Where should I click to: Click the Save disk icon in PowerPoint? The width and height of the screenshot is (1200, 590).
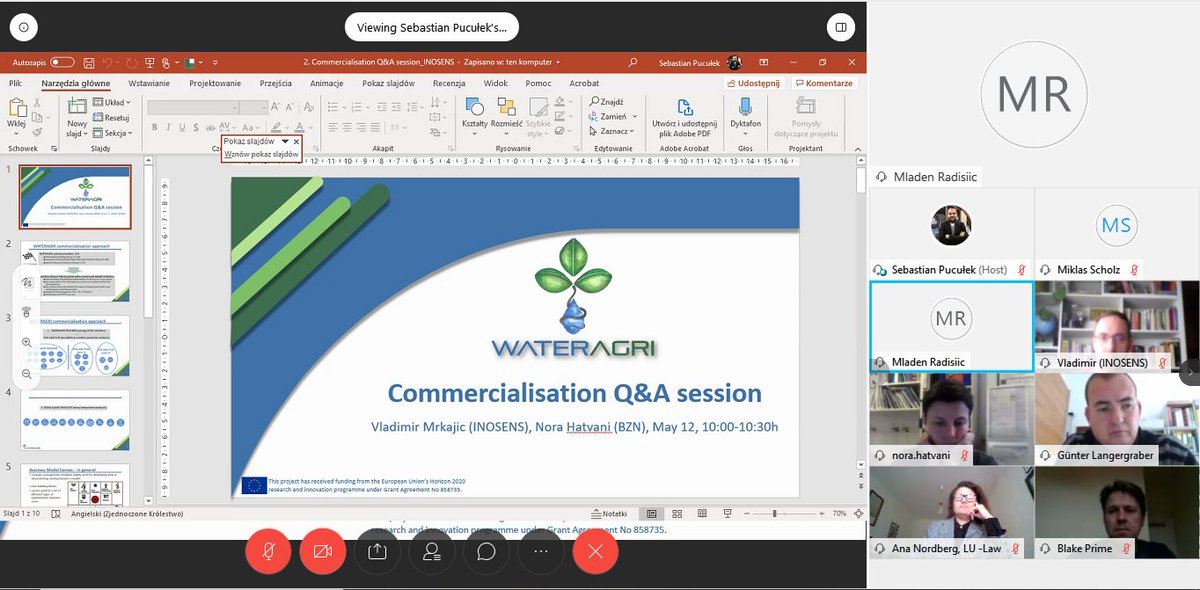point(87,62)
